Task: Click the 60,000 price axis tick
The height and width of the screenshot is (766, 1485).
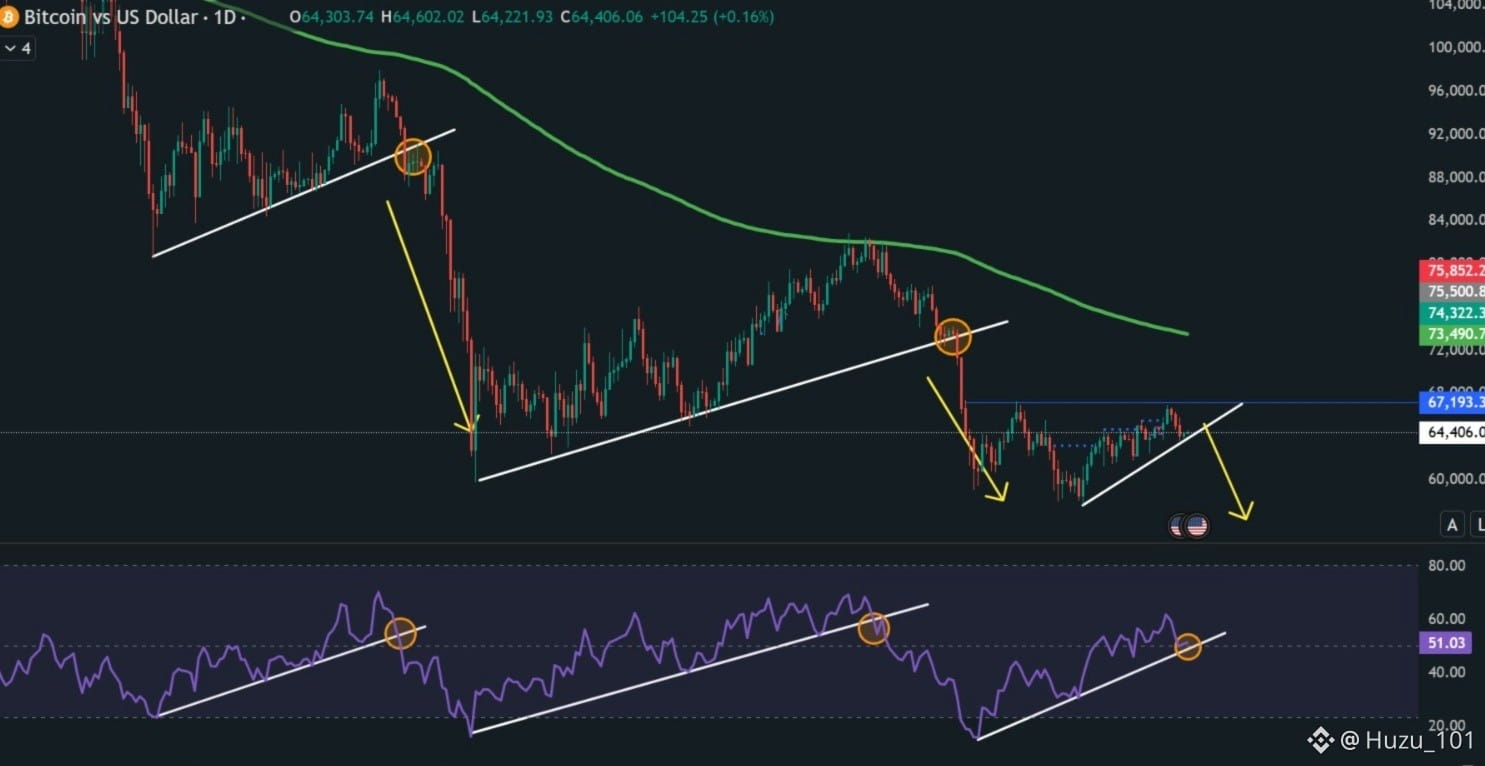Action: click(x=1457, y=479)
